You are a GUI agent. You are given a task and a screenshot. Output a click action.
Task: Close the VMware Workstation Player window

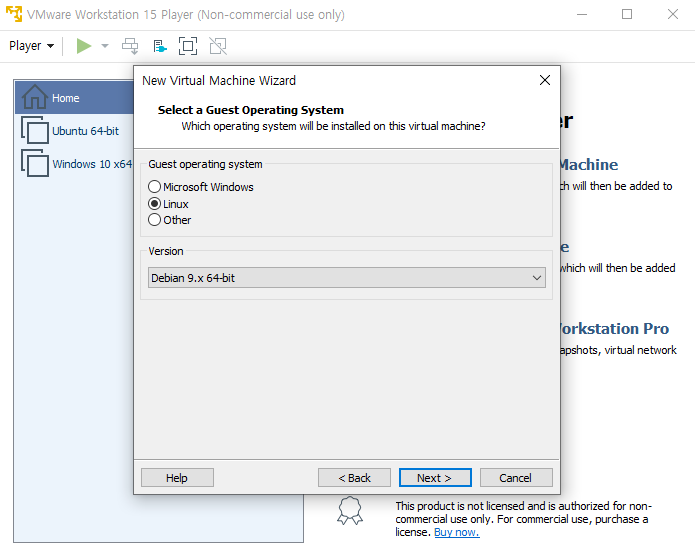[673, 14]
